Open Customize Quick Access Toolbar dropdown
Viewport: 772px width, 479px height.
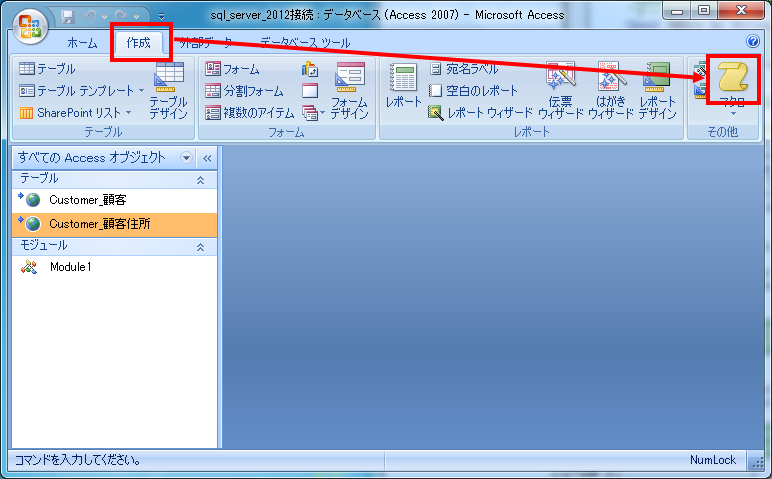(x=161, y=17)
